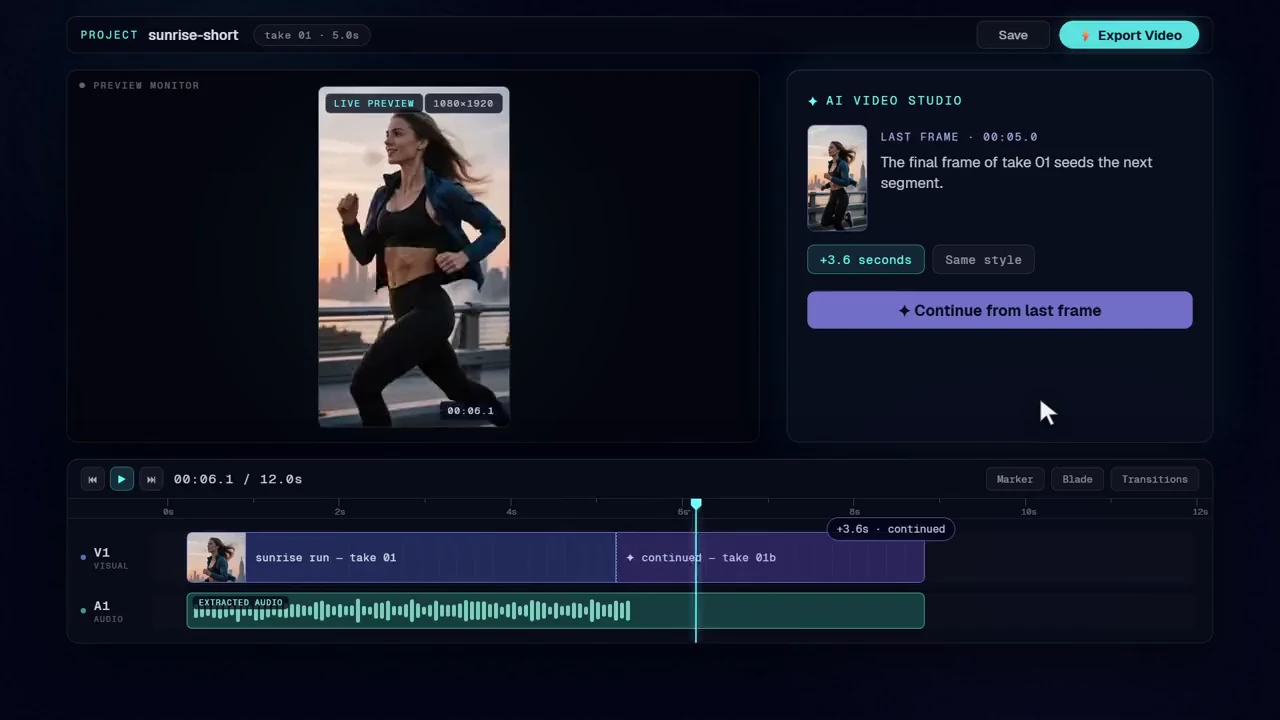
Task: Click the LIVE PREVIEW badge
Action: point(374,103)
